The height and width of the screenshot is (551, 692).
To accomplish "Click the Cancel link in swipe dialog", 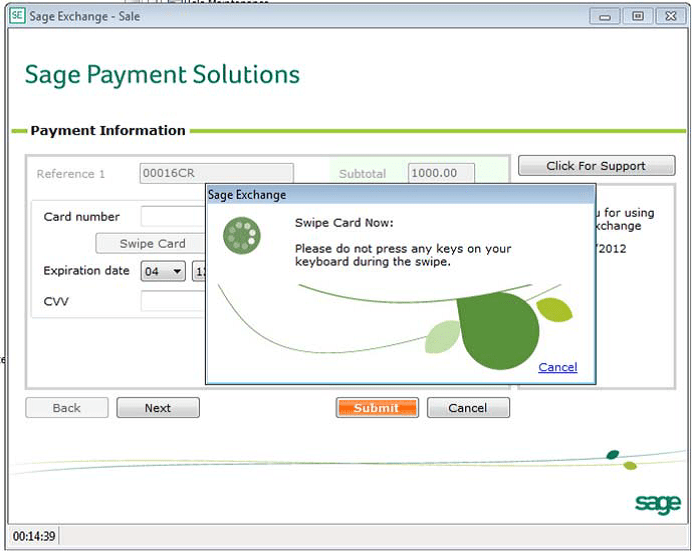I will point(557,367).
